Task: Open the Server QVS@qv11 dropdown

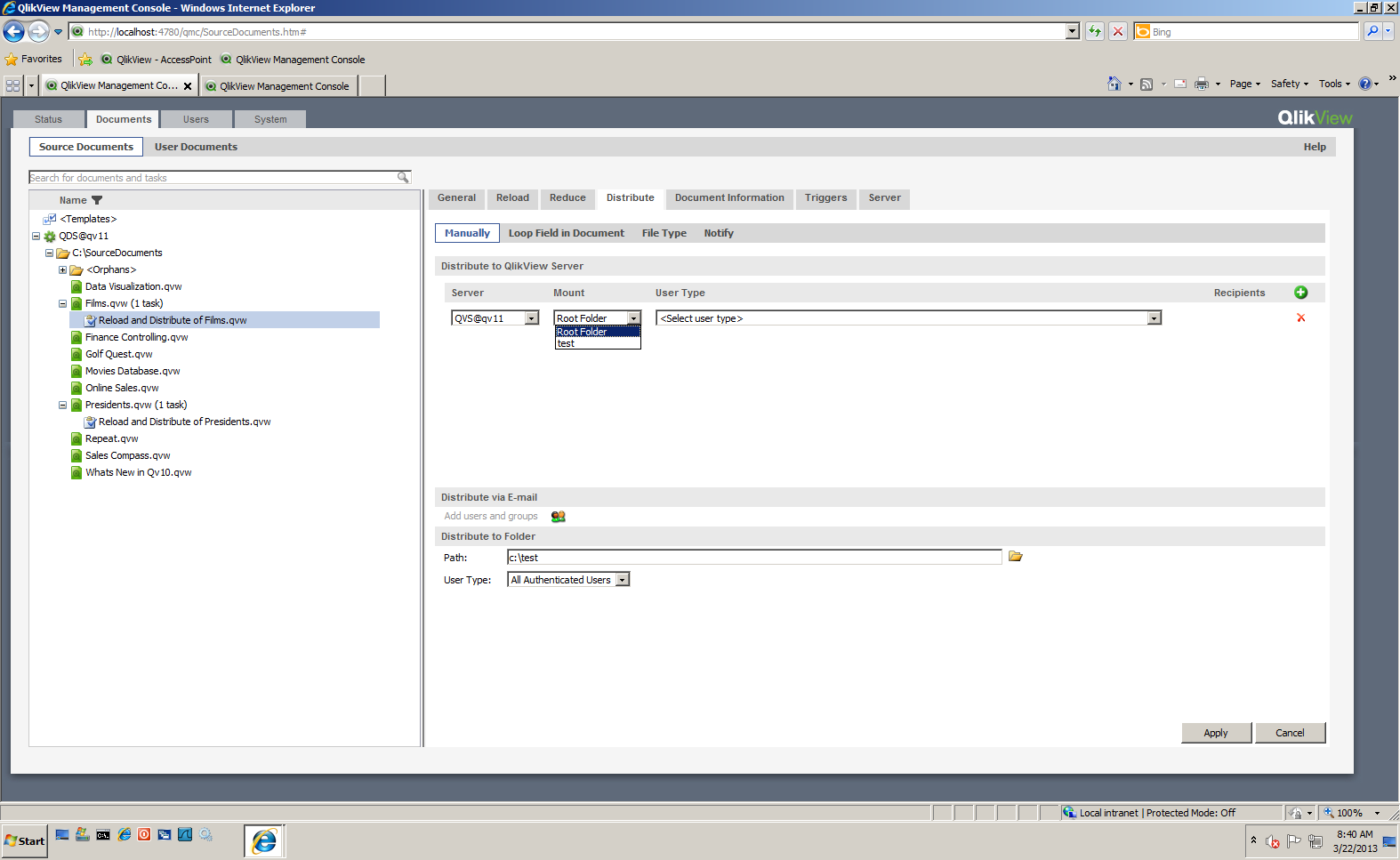Action: [495, 318]
